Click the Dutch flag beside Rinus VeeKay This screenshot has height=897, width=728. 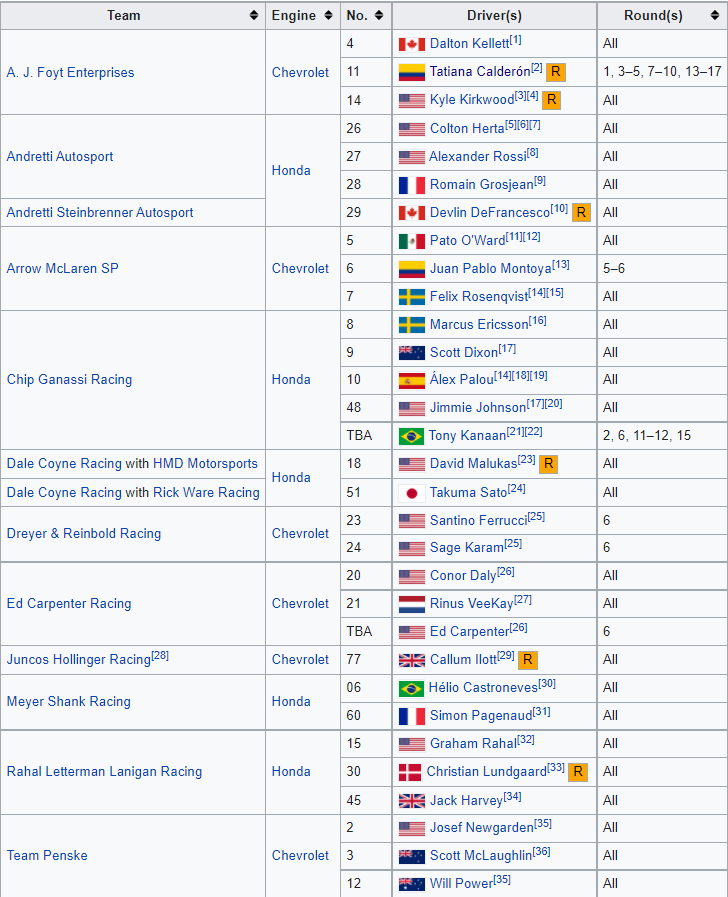coord(411,605)
